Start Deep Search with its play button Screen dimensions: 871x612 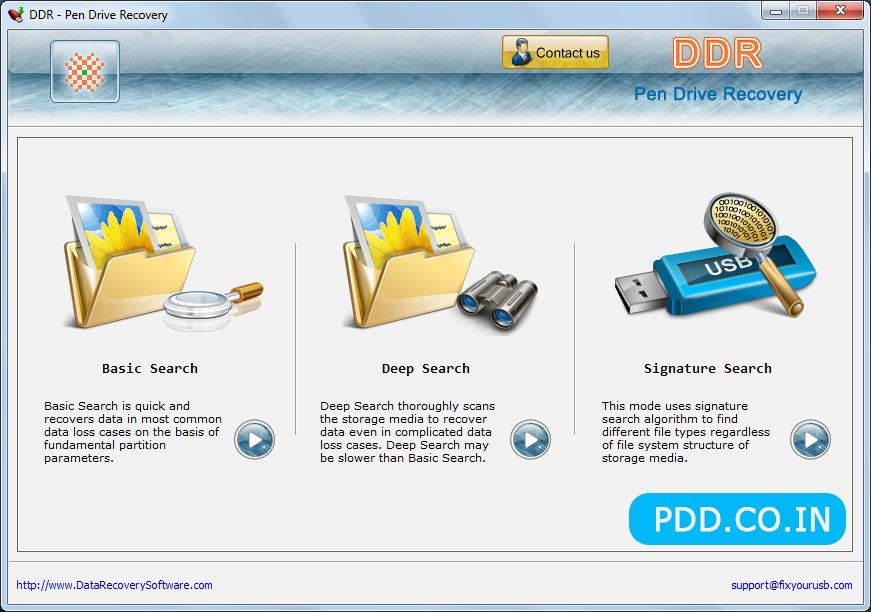pos(530,439)
